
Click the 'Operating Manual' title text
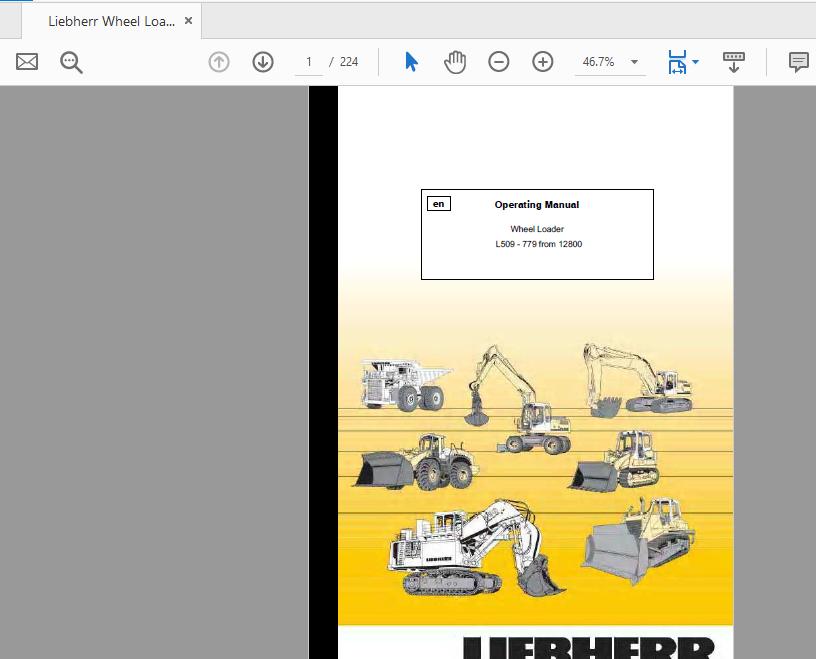[x=537, y=205]
